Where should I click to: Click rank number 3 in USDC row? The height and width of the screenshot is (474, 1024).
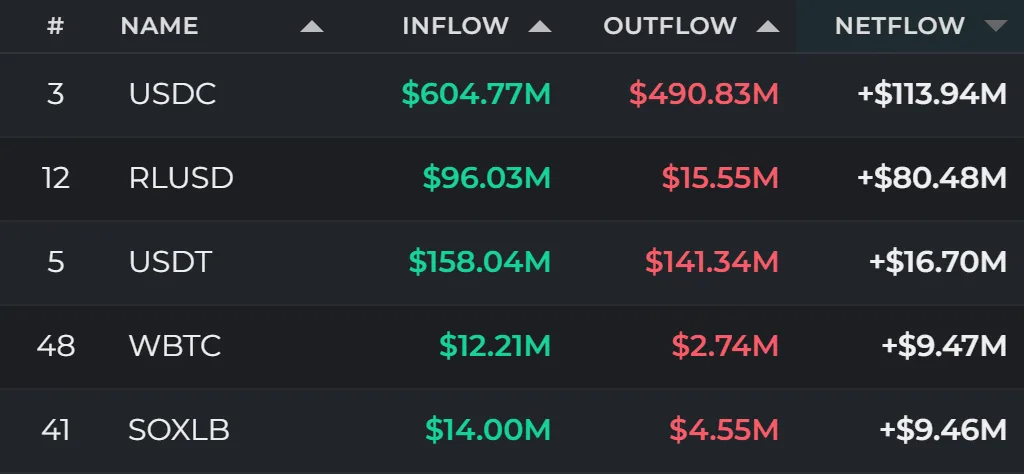point(56,94)
